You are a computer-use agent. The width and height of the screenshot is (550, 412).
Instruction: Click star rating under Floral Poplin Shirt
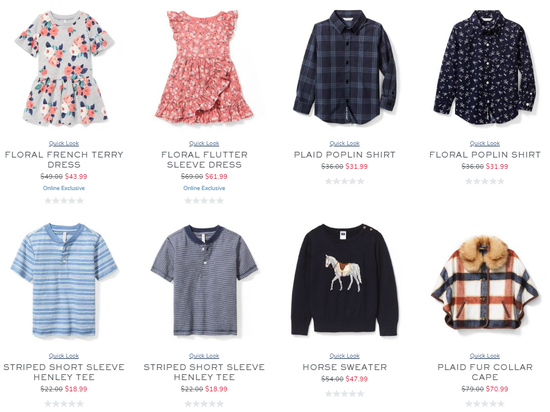tap(485, 181)
